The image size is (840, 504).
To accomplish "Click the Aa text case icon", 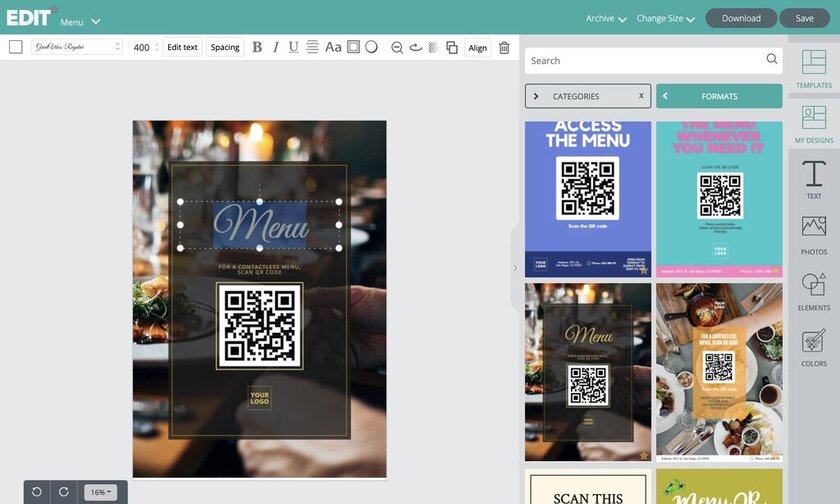I will coord(333,47).
